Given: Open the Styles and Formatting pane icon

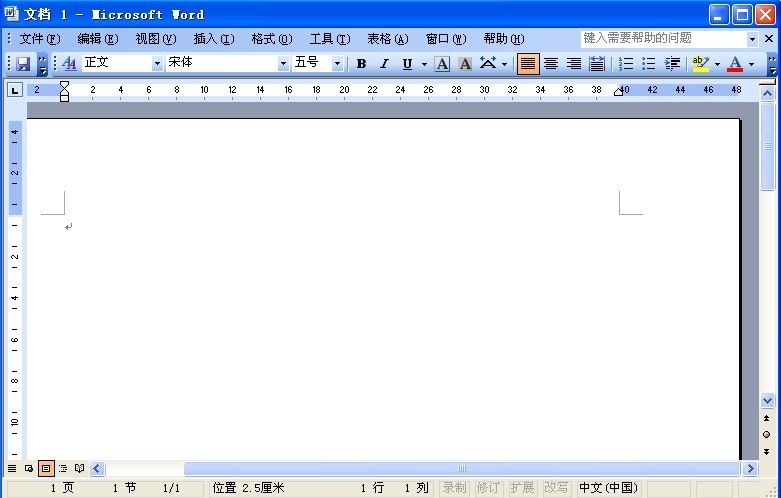Looking at the screenshot, I should 70,63.
